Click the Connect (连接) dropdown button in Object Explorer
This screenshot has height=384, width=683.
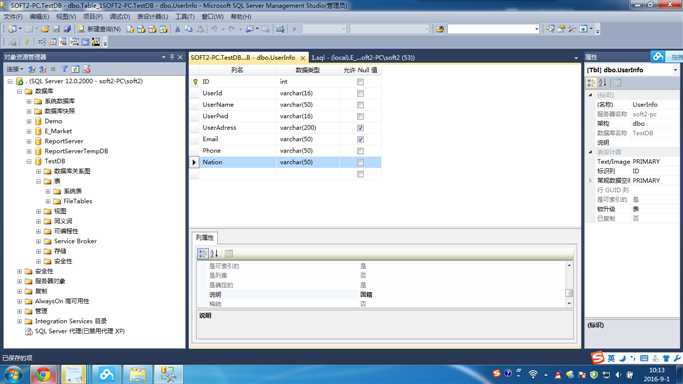[x=15, y=69]
